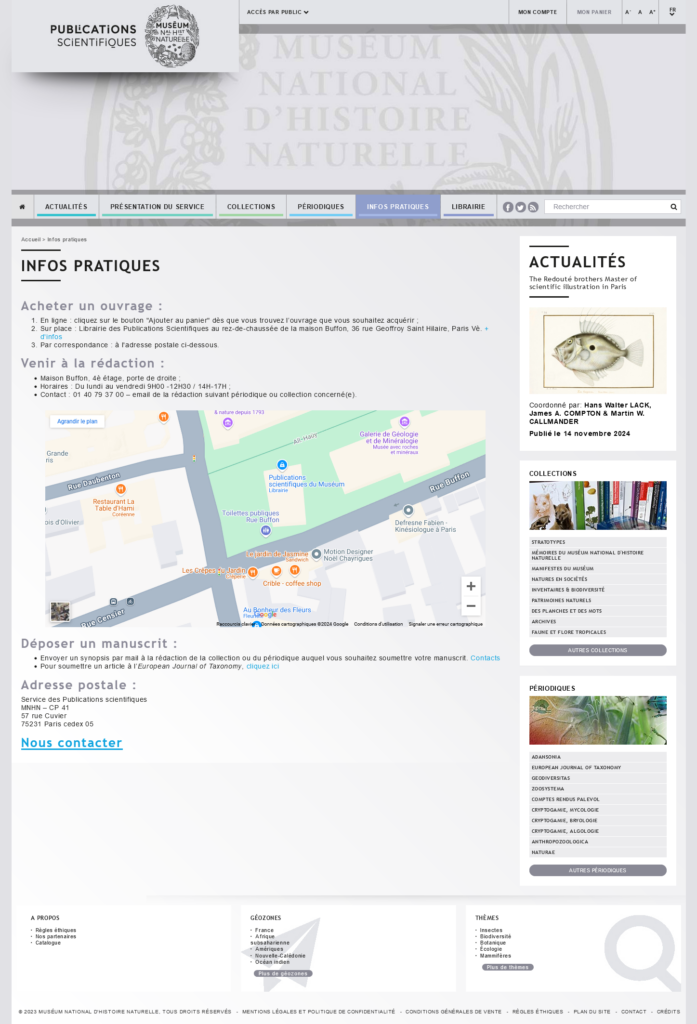
Task: Click Mon compte in top bar
Action: tap(538, 12)
